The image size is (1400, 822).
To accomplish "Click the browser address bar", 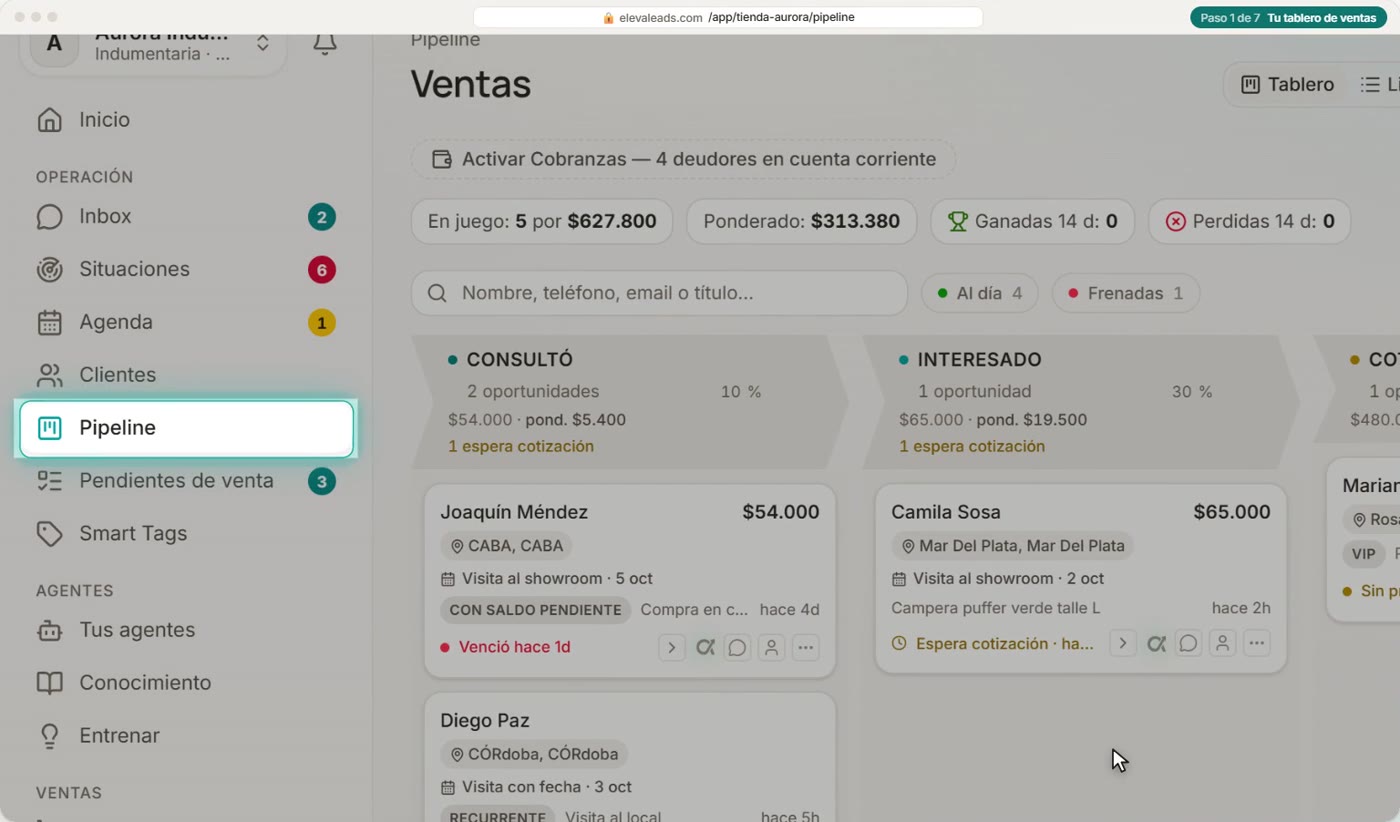I will coord(728,17).
